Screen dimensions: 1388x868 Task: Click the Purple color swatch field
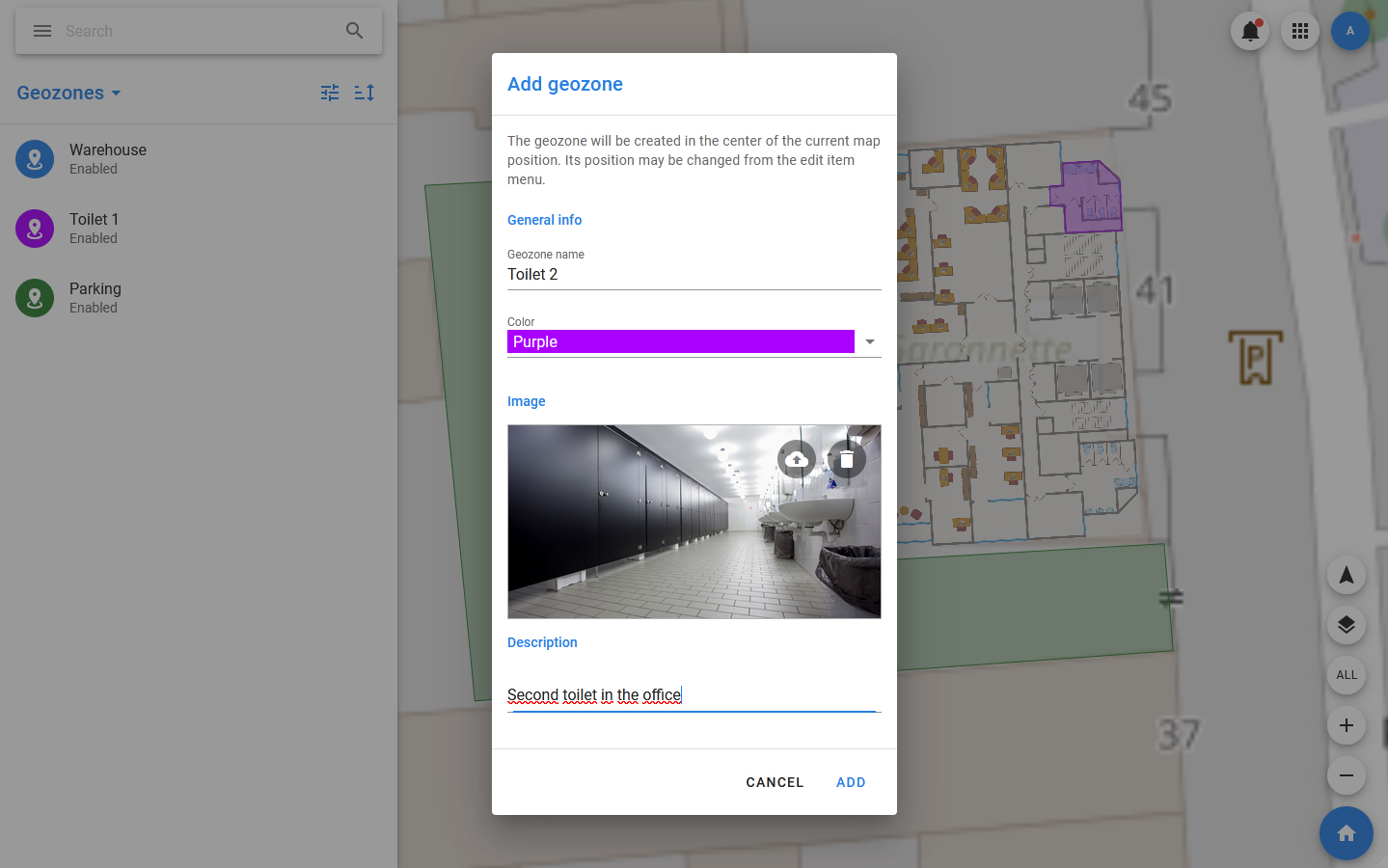point(680,342)
